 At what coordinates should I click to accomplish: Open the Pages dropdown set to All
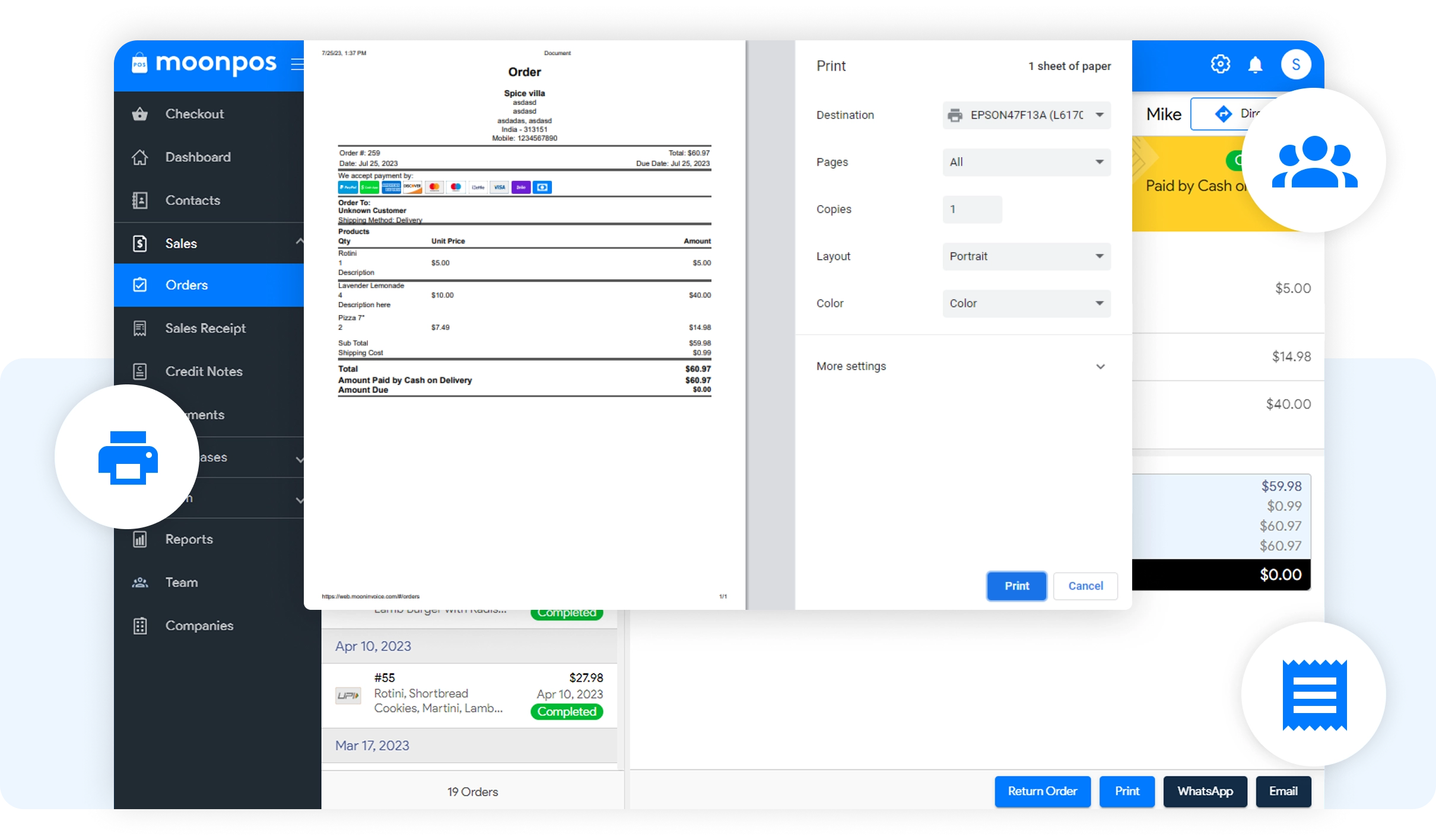(x=1026, y=162)
